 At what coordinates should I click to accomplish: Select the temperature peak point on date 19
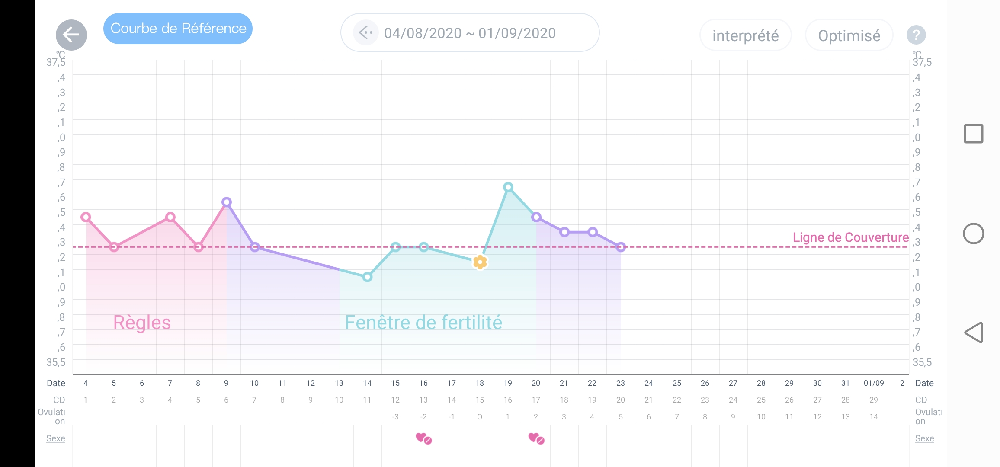(x=508, y=187)
